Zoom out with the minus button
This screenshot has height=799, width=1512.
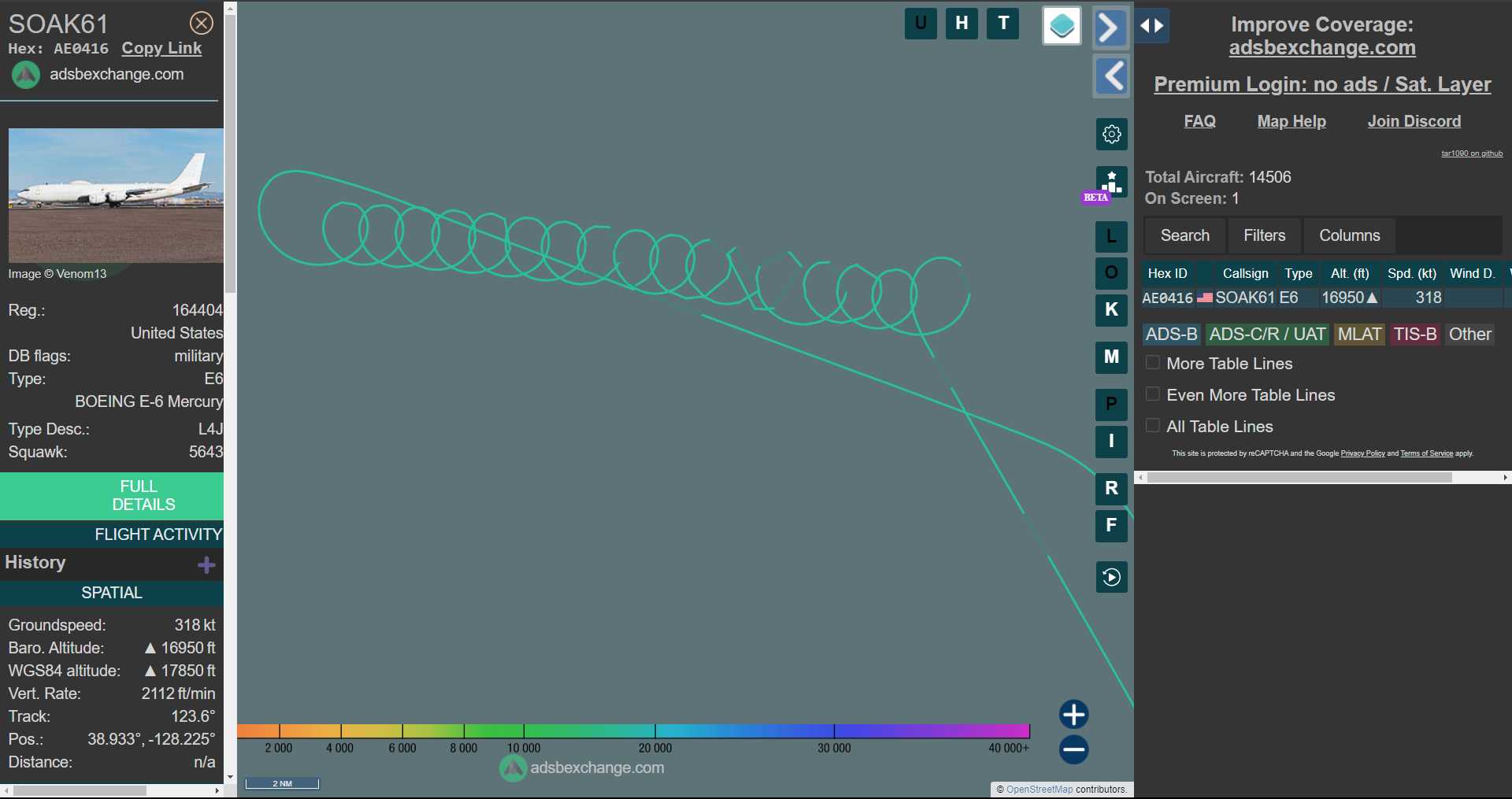[1073, 749]
